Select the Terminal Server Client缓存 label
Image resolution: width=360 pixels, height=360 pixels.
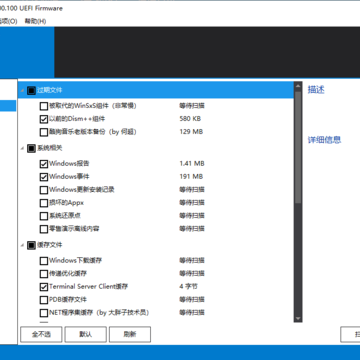[x=89, y=286]
